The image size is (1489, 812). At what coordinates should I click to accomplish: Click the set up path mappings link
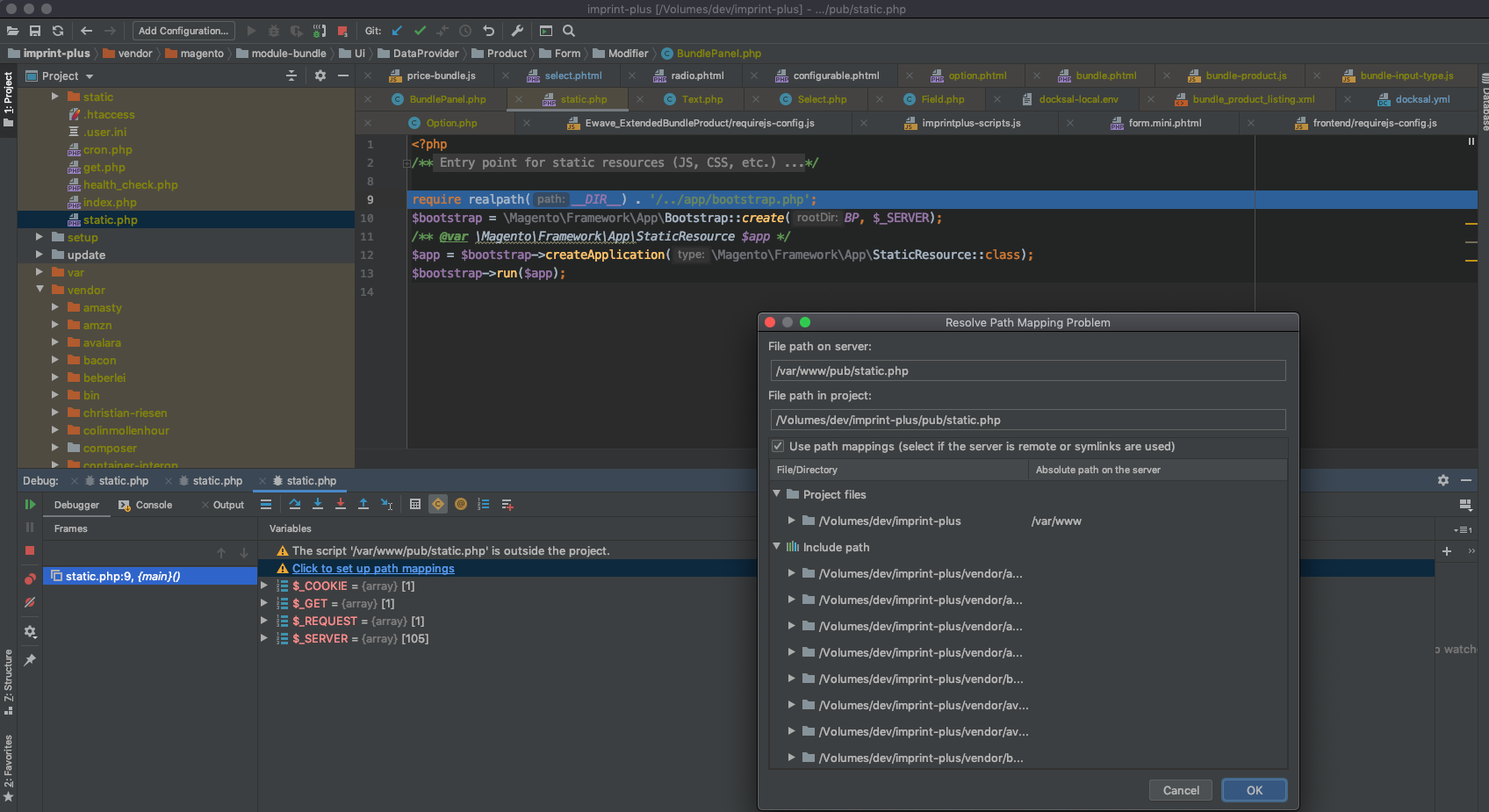[373, 568]
